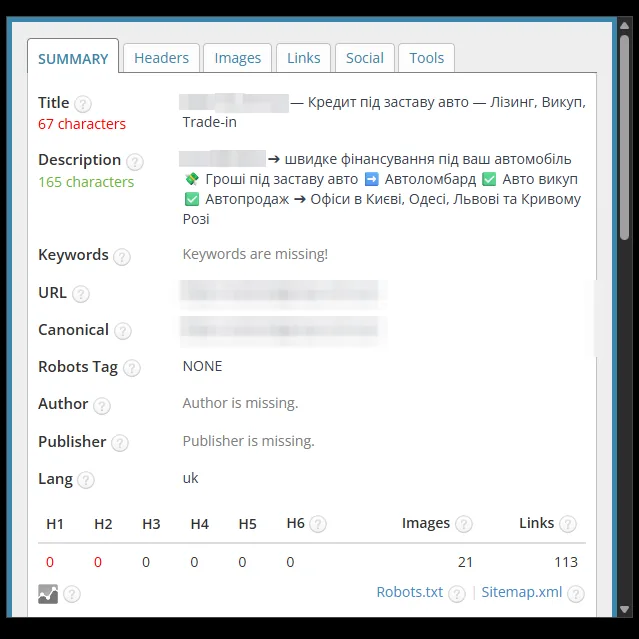Click the scrollbar up arrow

click(624, 25)
